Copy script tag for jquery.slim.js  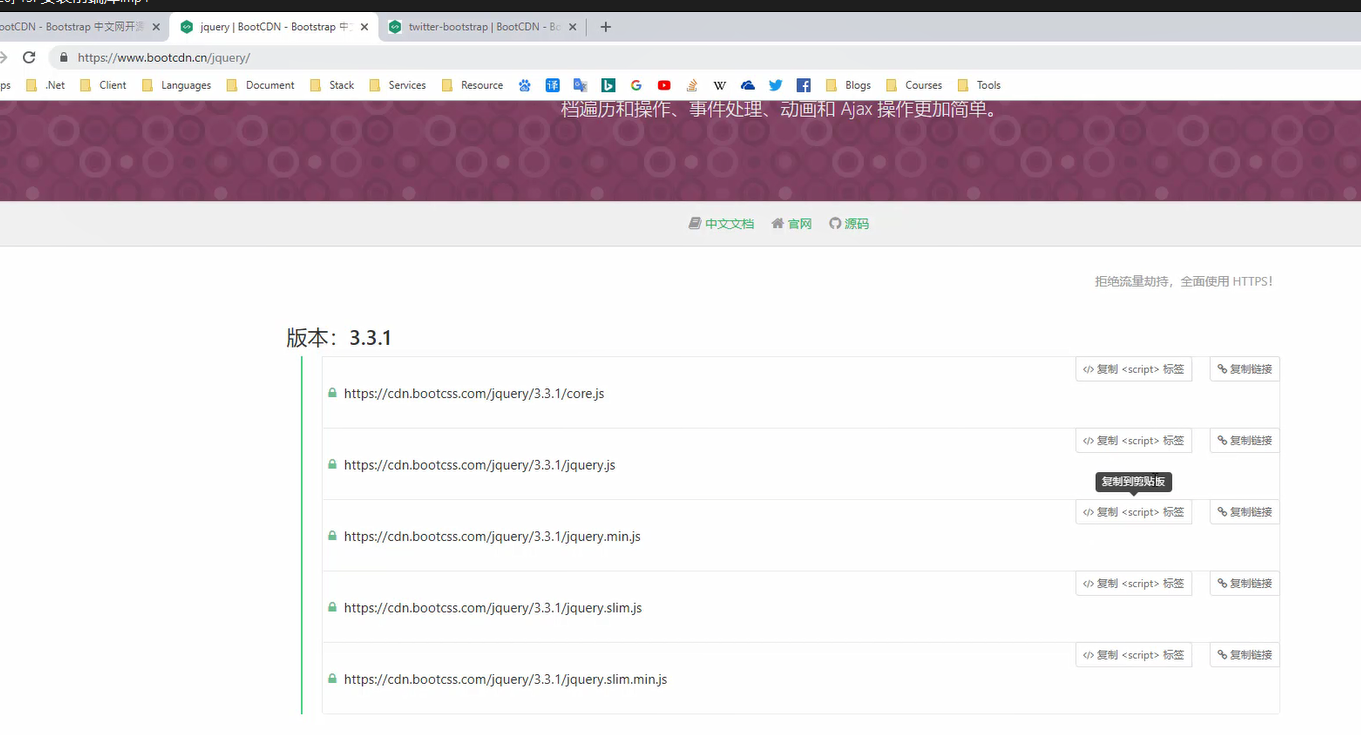click(1134, 583)
